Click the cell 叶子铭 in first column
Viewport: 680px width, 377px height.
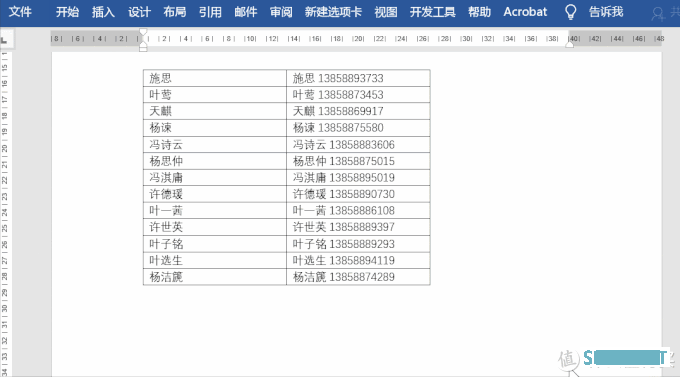point(215,244)
